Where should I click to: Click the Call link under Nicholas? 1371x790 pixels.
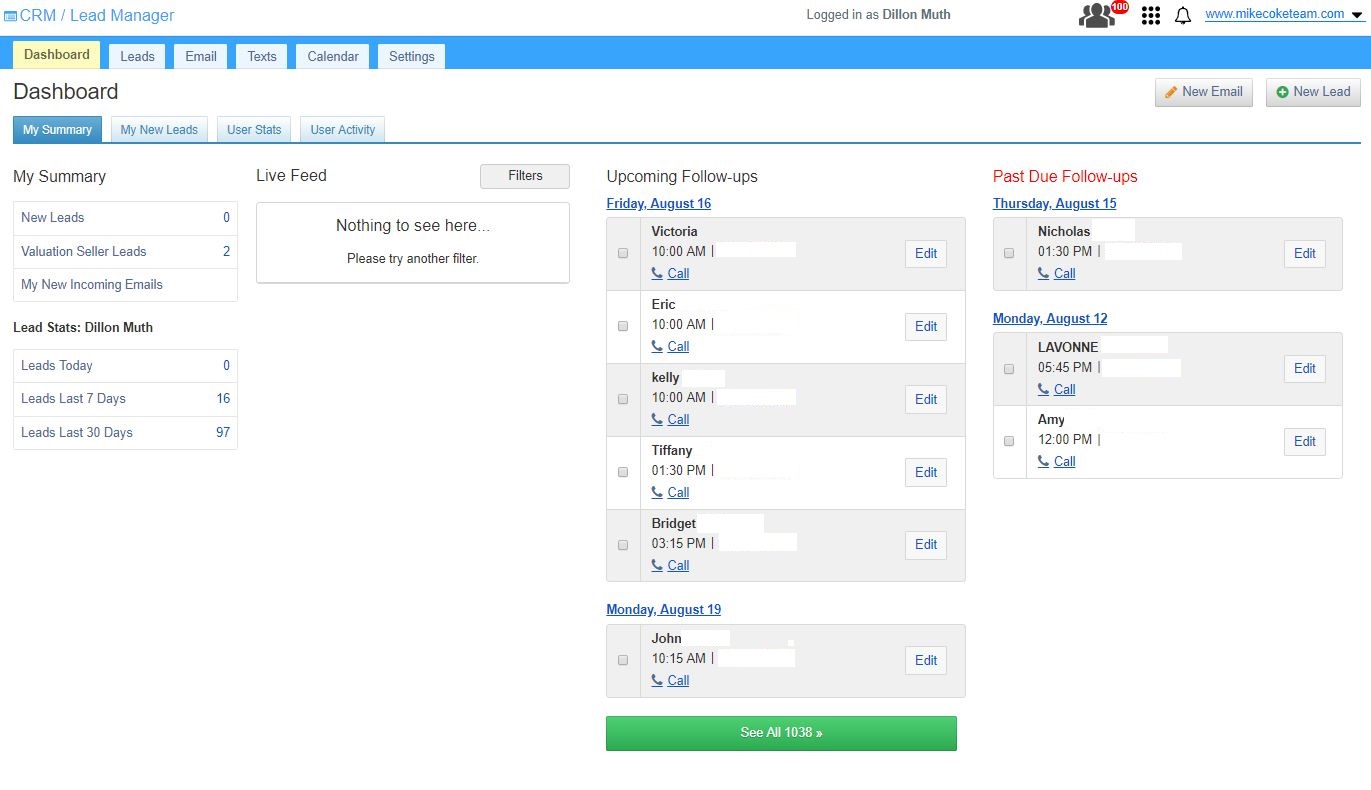(1065, 274)
